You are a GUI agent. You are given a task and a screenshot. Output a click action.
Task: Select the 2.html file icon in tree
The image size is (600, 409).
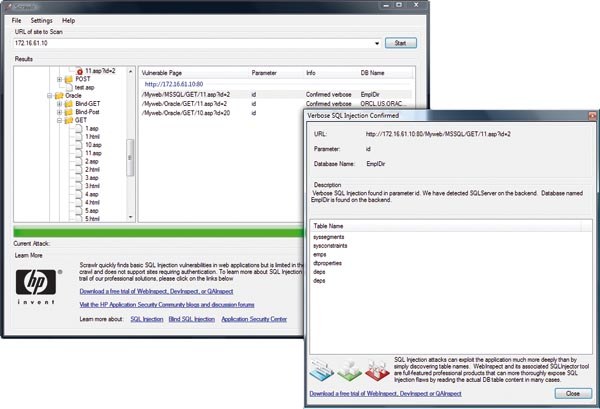click(x=78, y=169)
